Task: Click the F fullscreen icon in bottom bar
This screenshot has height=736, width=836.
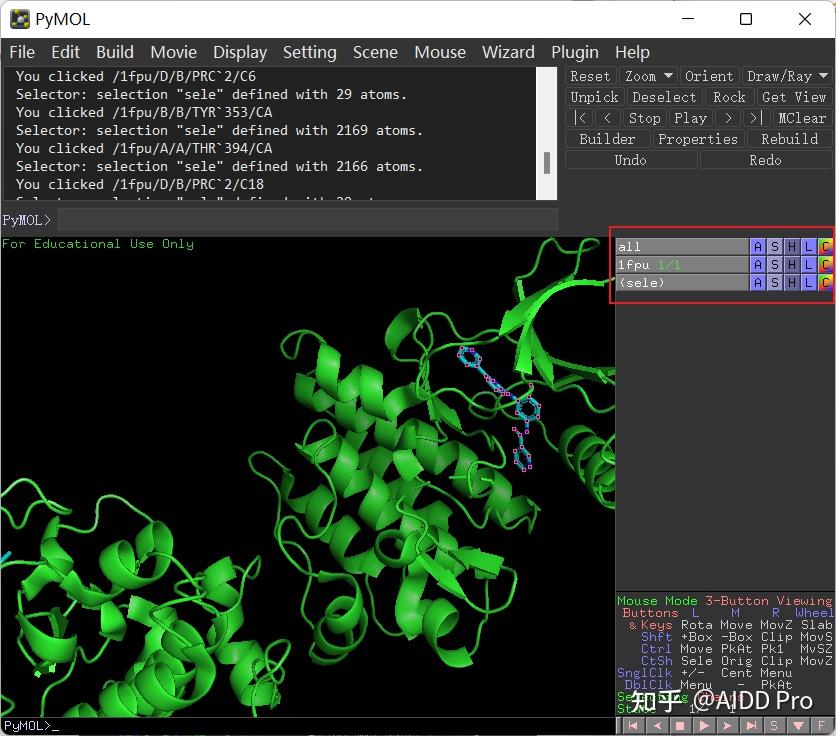Action: pyautogui.click(x=822, y=726)
